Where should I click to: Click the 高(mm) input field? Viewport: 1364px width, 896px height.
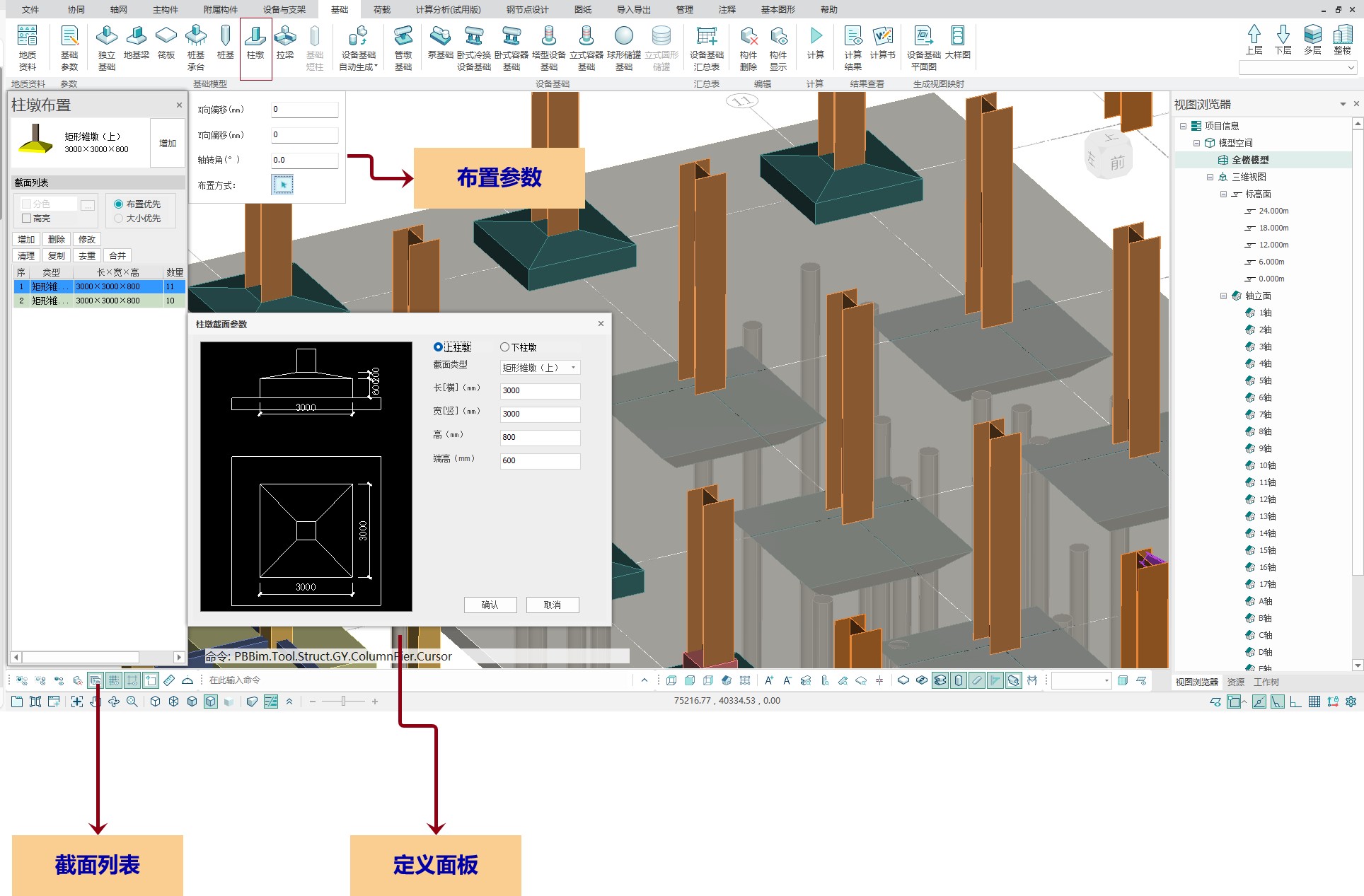[539, 437]
